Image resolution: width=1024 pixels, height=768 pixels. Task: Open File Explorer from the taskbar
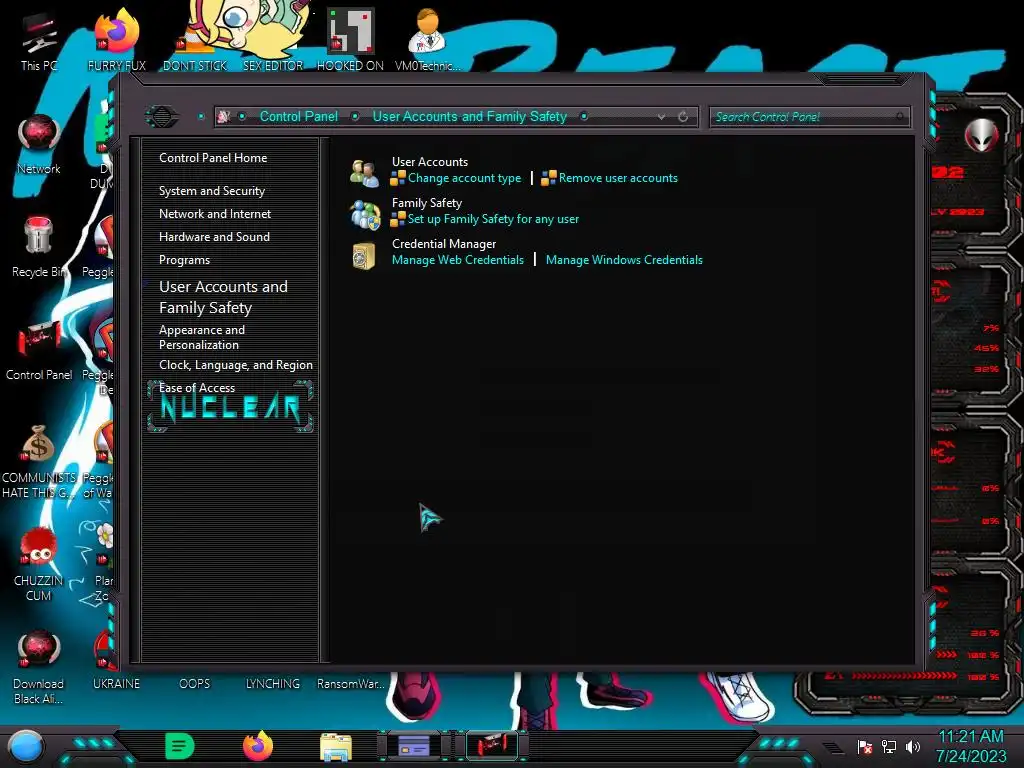(x=336, y=746)
